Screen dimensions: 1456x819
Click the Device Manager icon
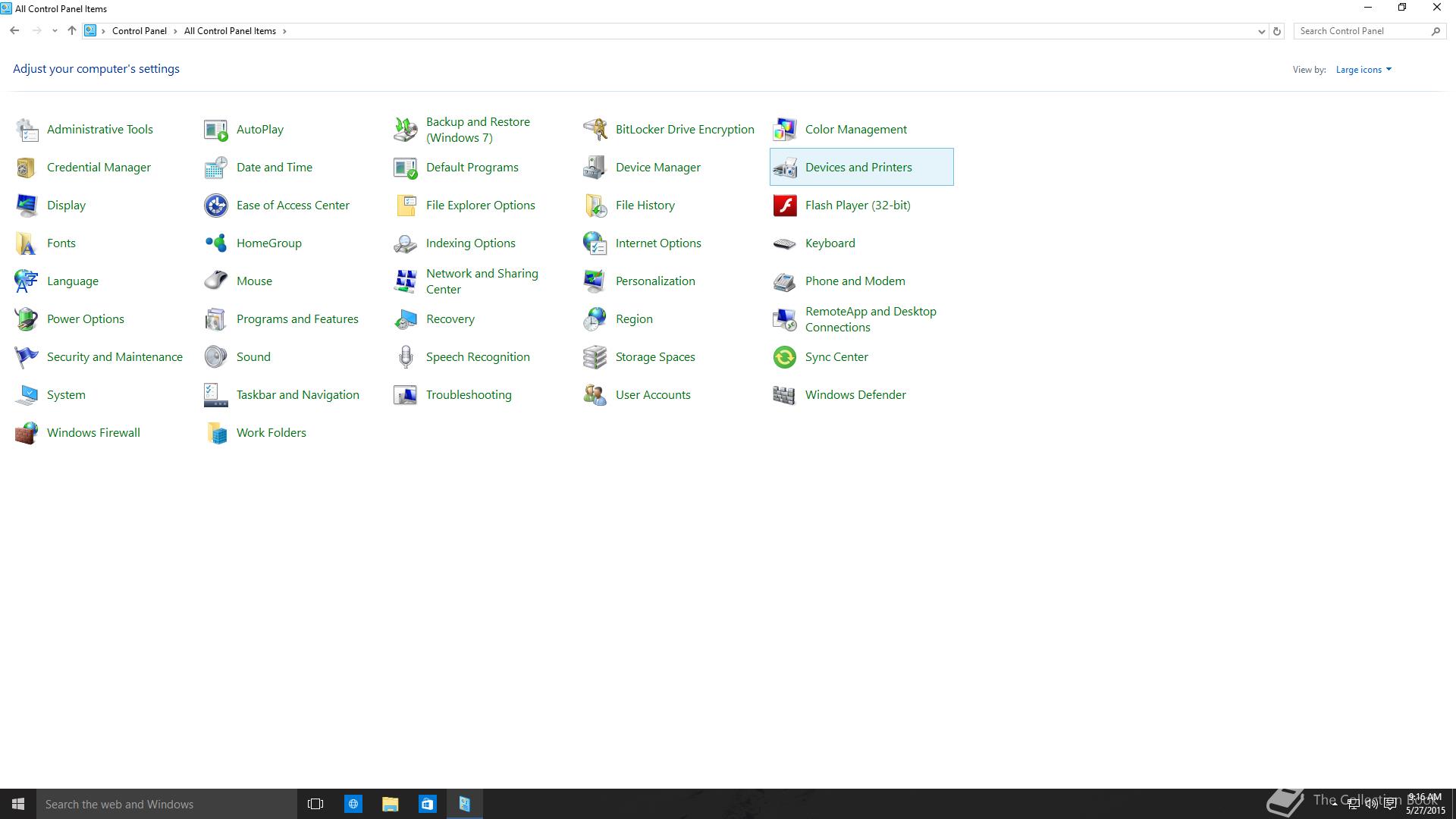pos(595,168)
